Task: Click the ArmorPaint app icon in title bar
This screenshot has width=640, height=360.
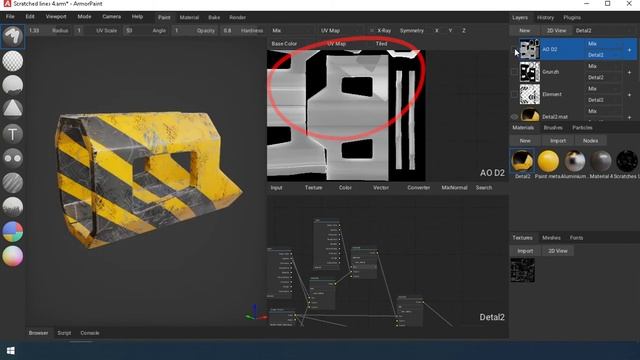Action: 7,4
